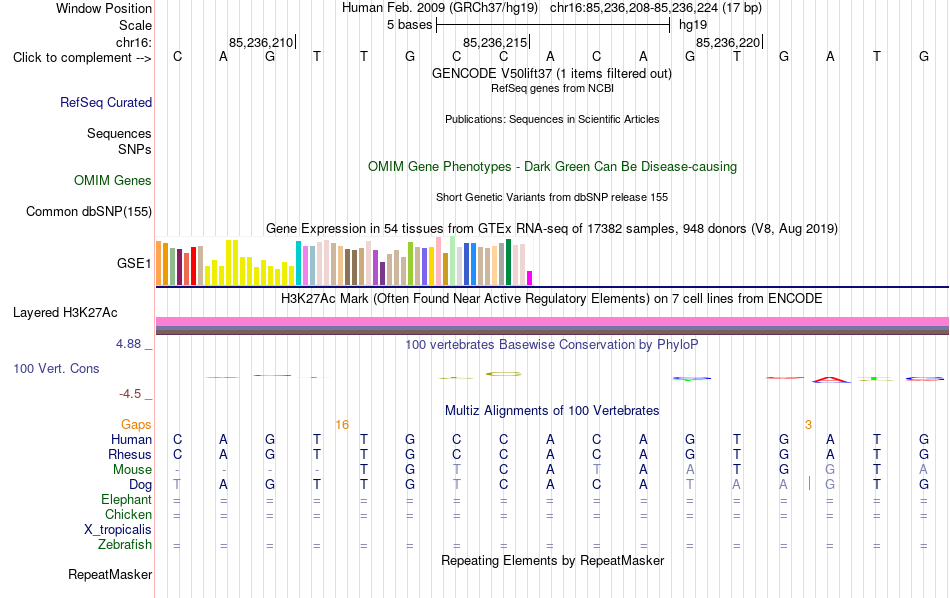Click the 4.88 PhyloP upper scale value

click(x=128, y=344)
